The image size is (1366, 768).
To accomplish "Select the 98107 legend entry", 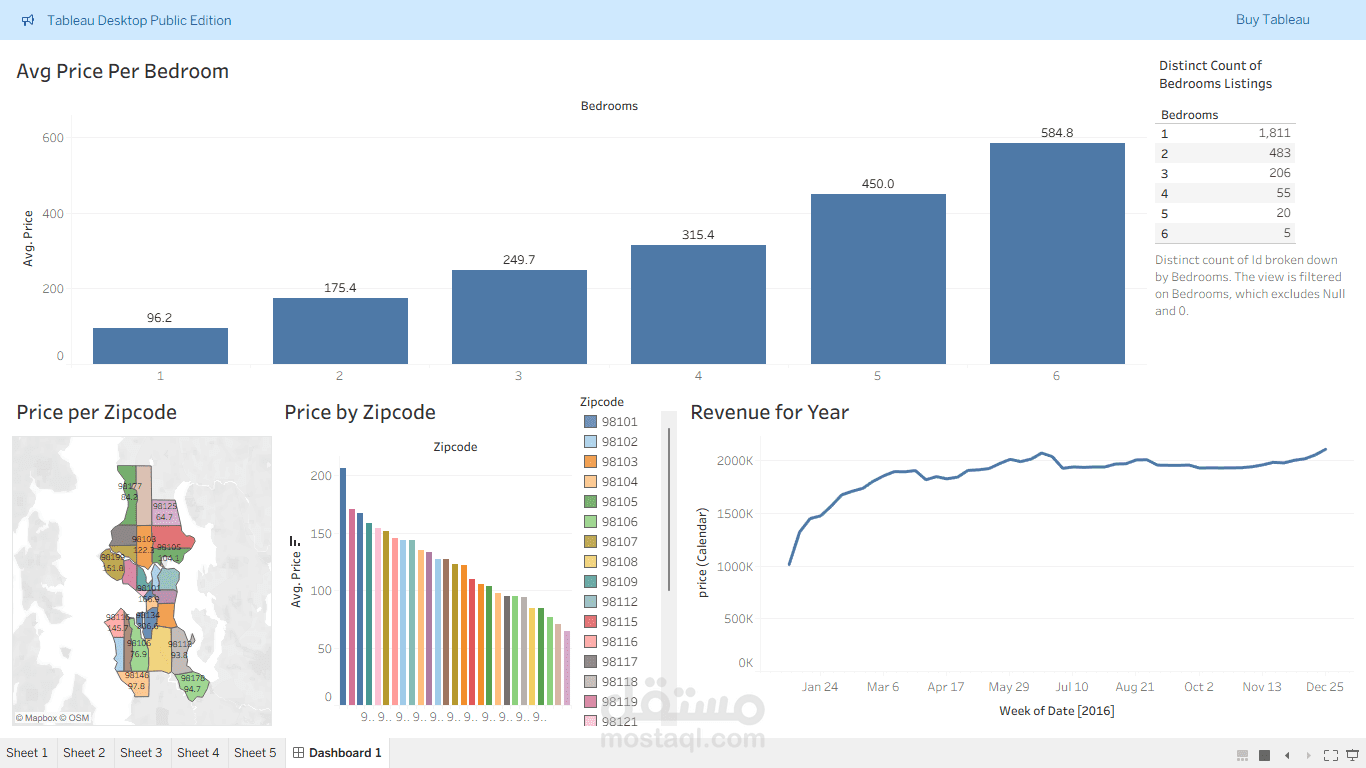I will coord(611,542).
